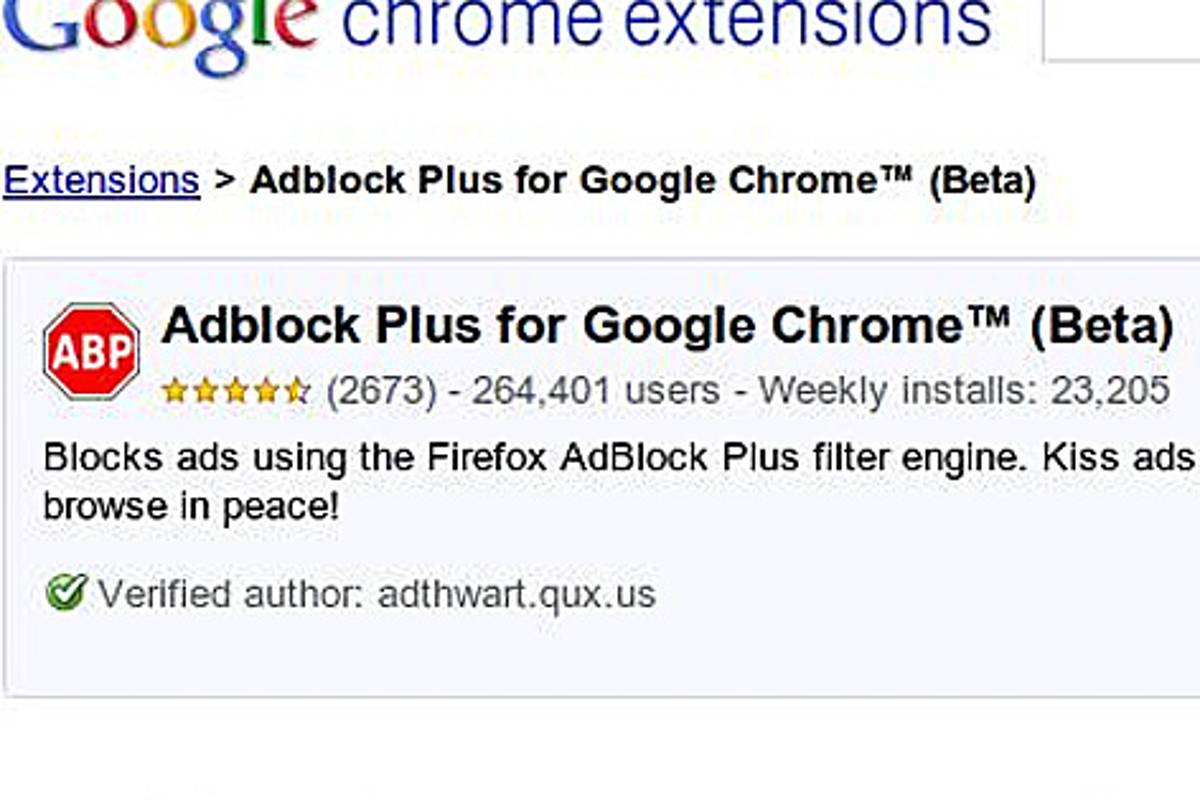Select the breadcrumb separator arrow

(x=224, y=180)
